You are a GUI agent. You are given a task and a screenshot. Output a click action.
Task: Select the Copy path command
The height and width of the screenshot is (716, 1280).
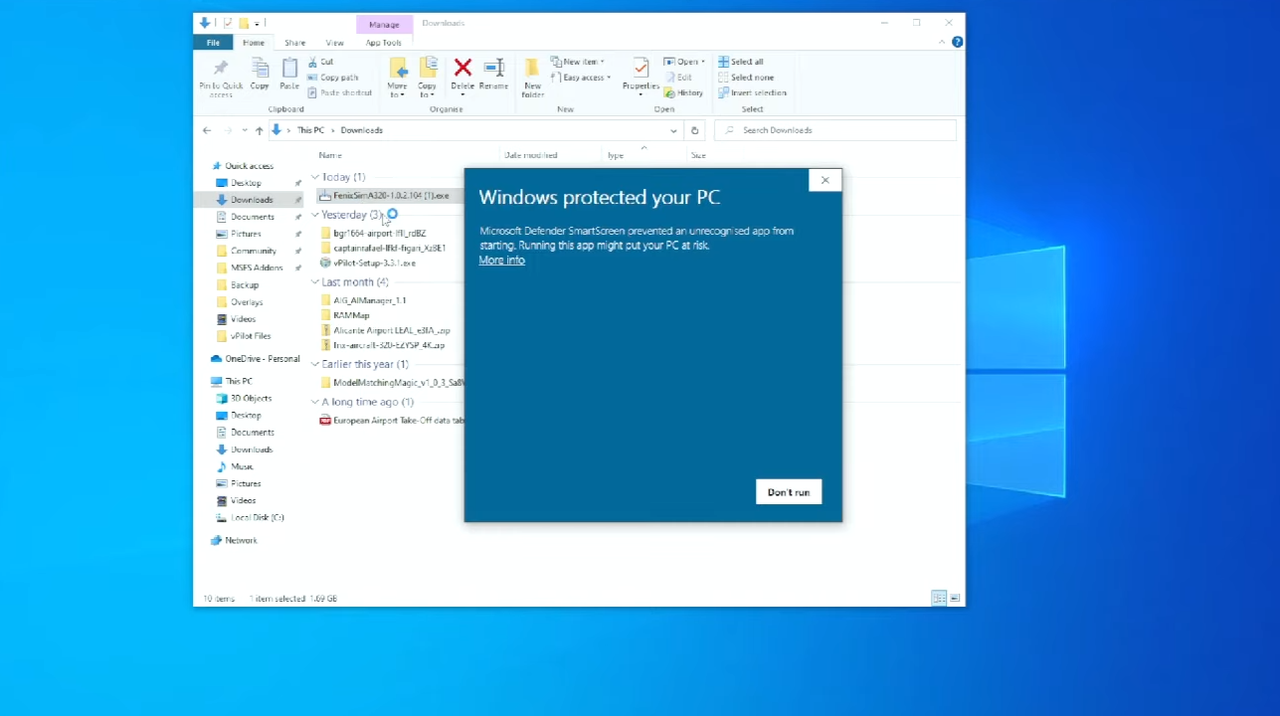[333, 77]
